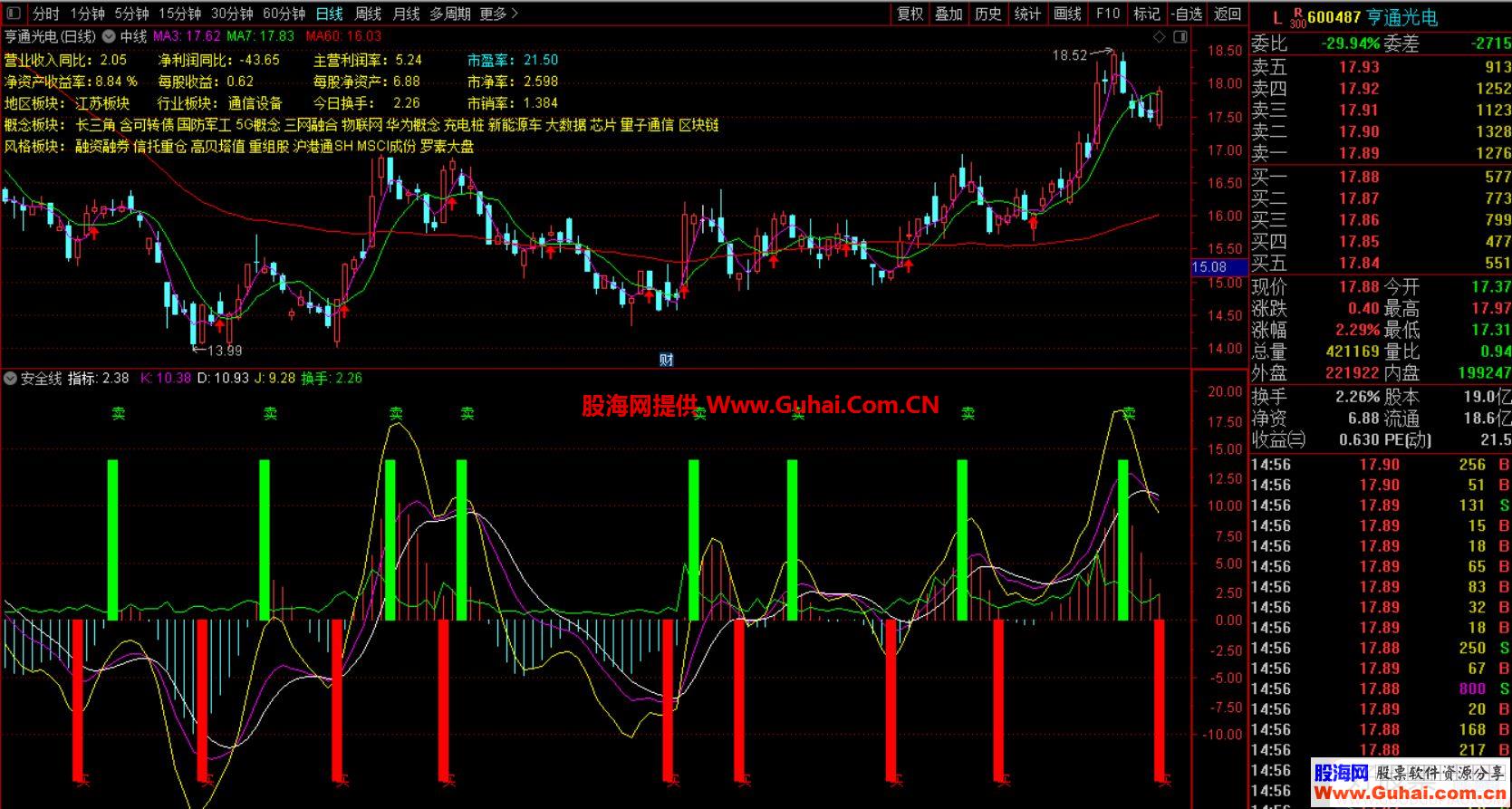Select the 日线 daily chart tab
This screenshot has width=1512, height=809.
(330, 14)
